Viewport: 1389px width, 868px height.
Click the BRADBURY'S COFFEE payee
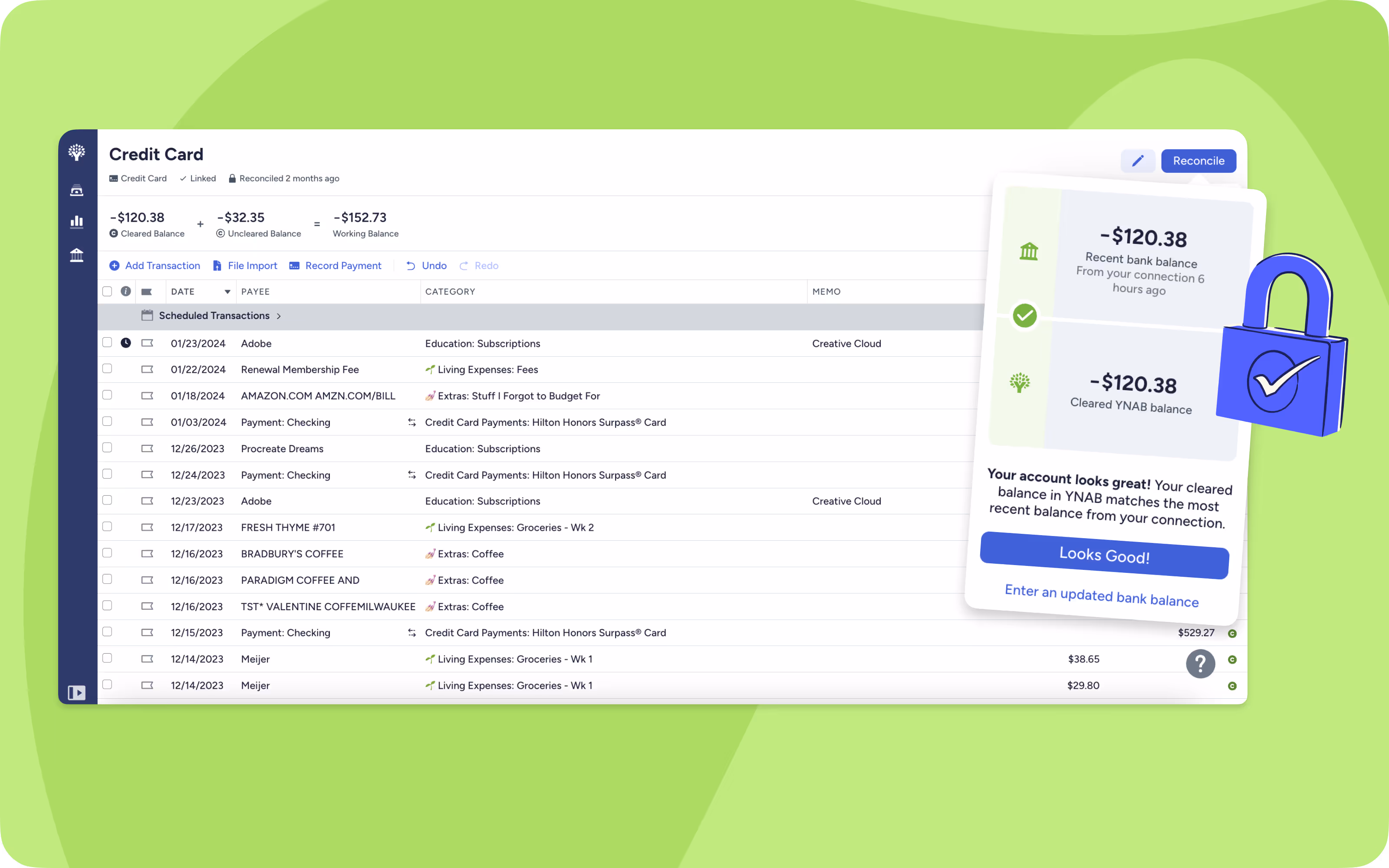click(292, 553)
